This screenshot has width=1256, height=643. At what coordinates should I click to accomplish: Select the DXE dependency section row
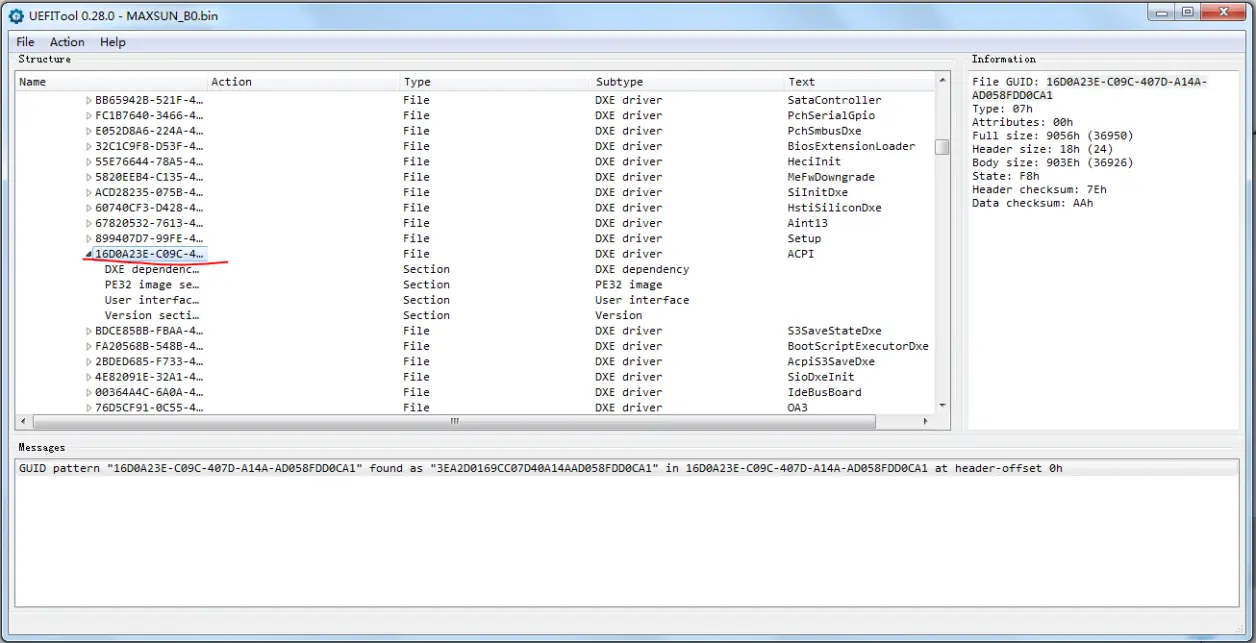[x=475, y=269]
